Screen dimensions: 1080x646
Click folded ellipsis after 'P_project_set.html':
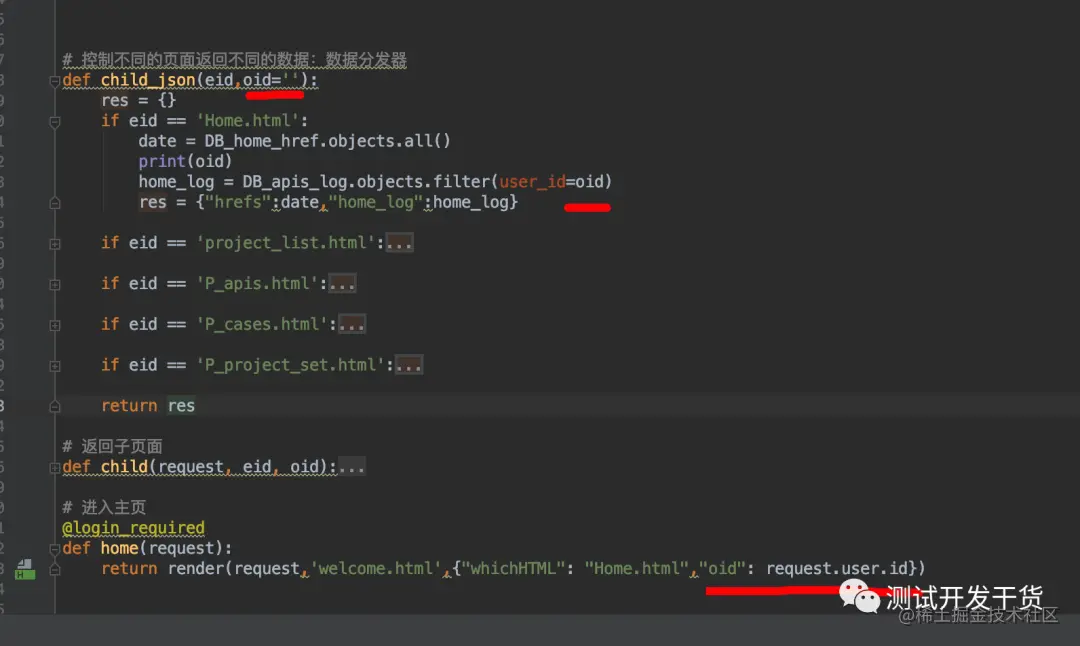(x=409, y=365)
